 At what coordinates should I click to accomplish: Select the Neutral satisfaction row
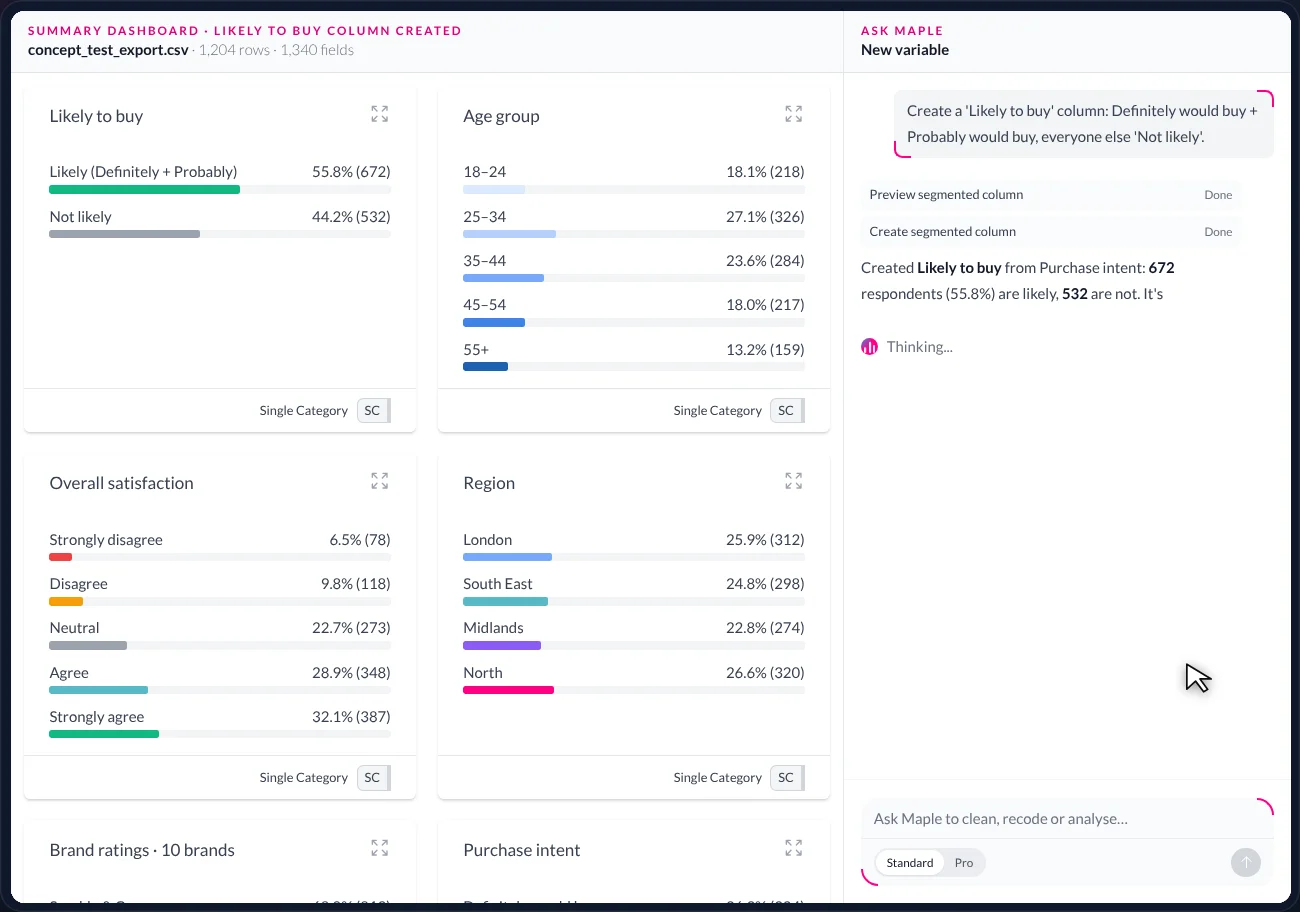220,635
